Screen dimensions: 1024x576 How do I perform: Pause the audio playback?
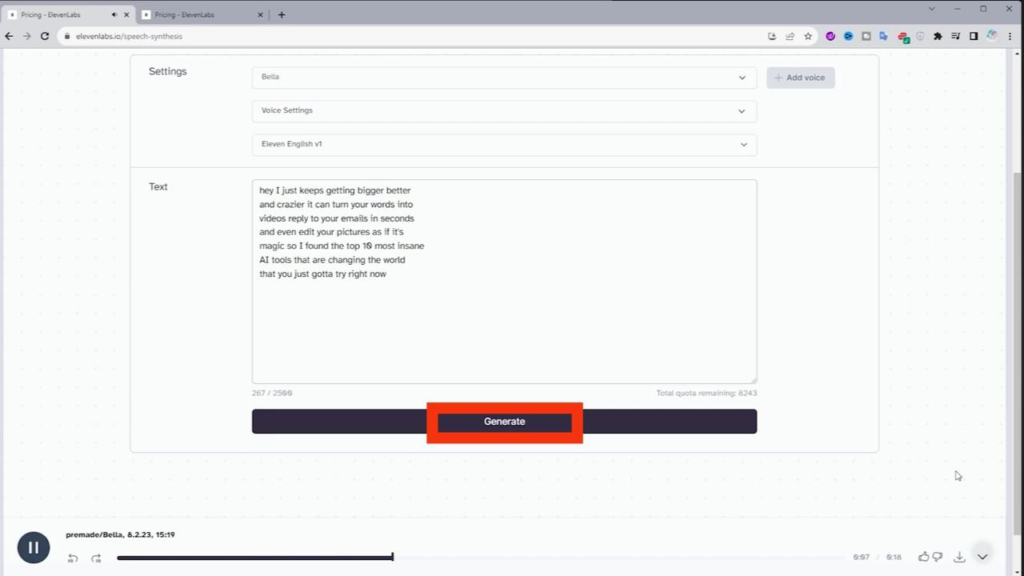pos(33,547)
